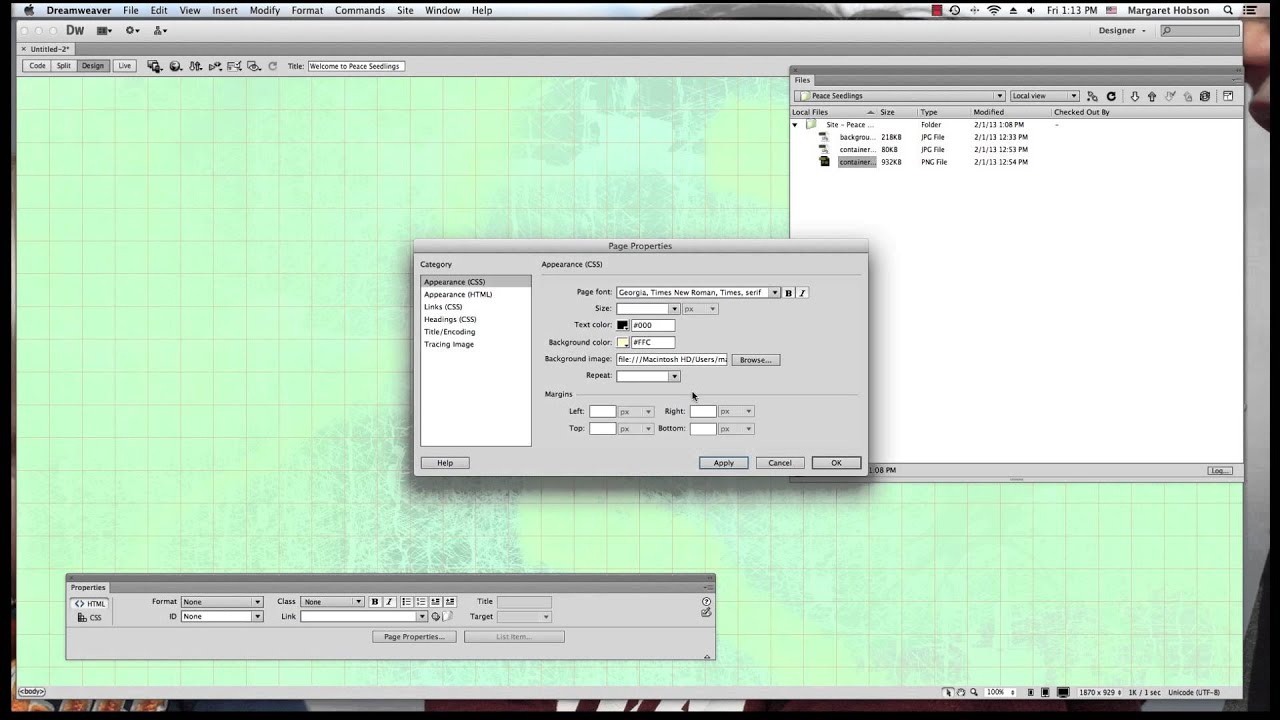This screenshot has width=1280, height=720.
Task: Open Local view dropdown in Files panel
Action: tap(1044, 96)
